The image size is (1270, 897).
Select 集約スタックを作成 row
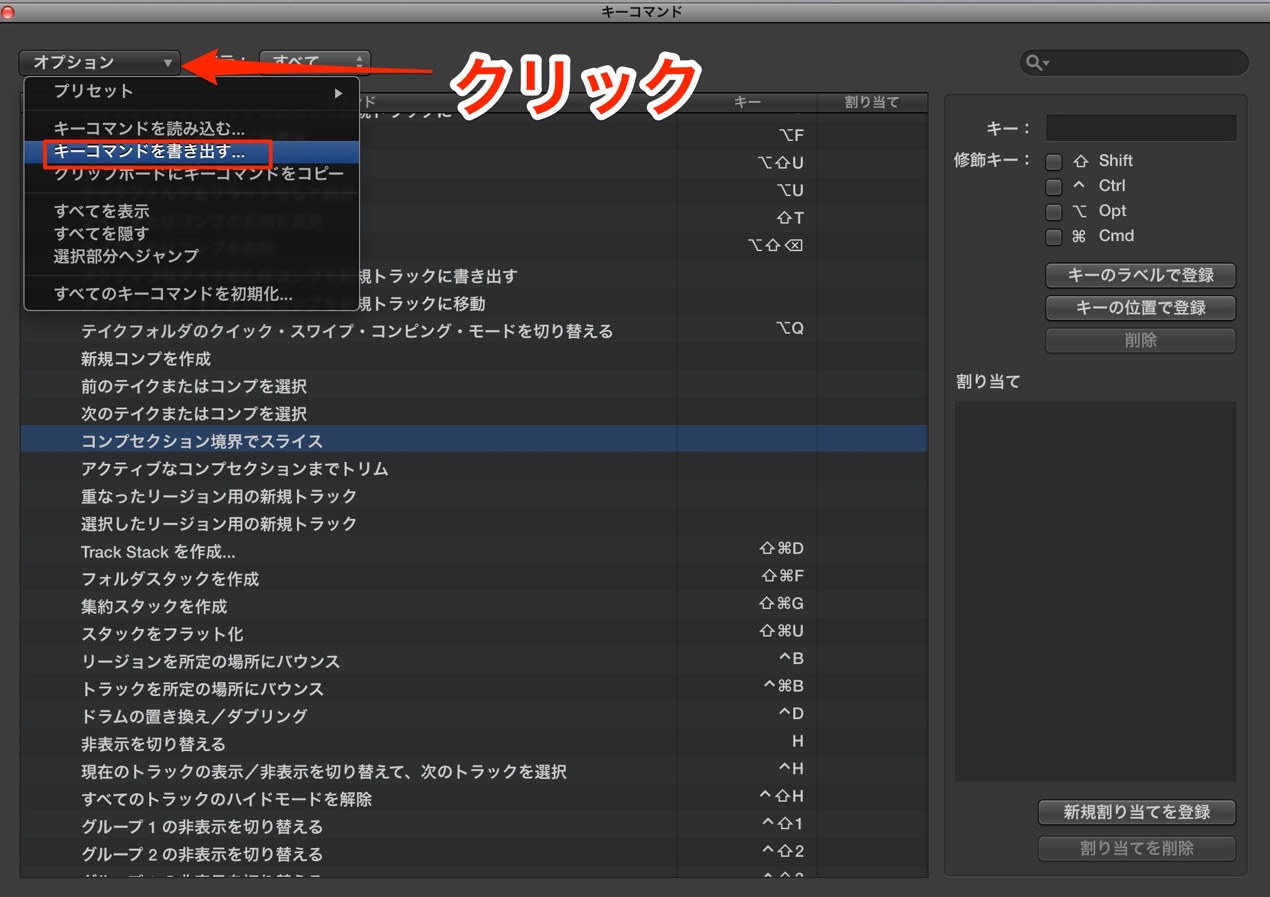tap(474, 607)
